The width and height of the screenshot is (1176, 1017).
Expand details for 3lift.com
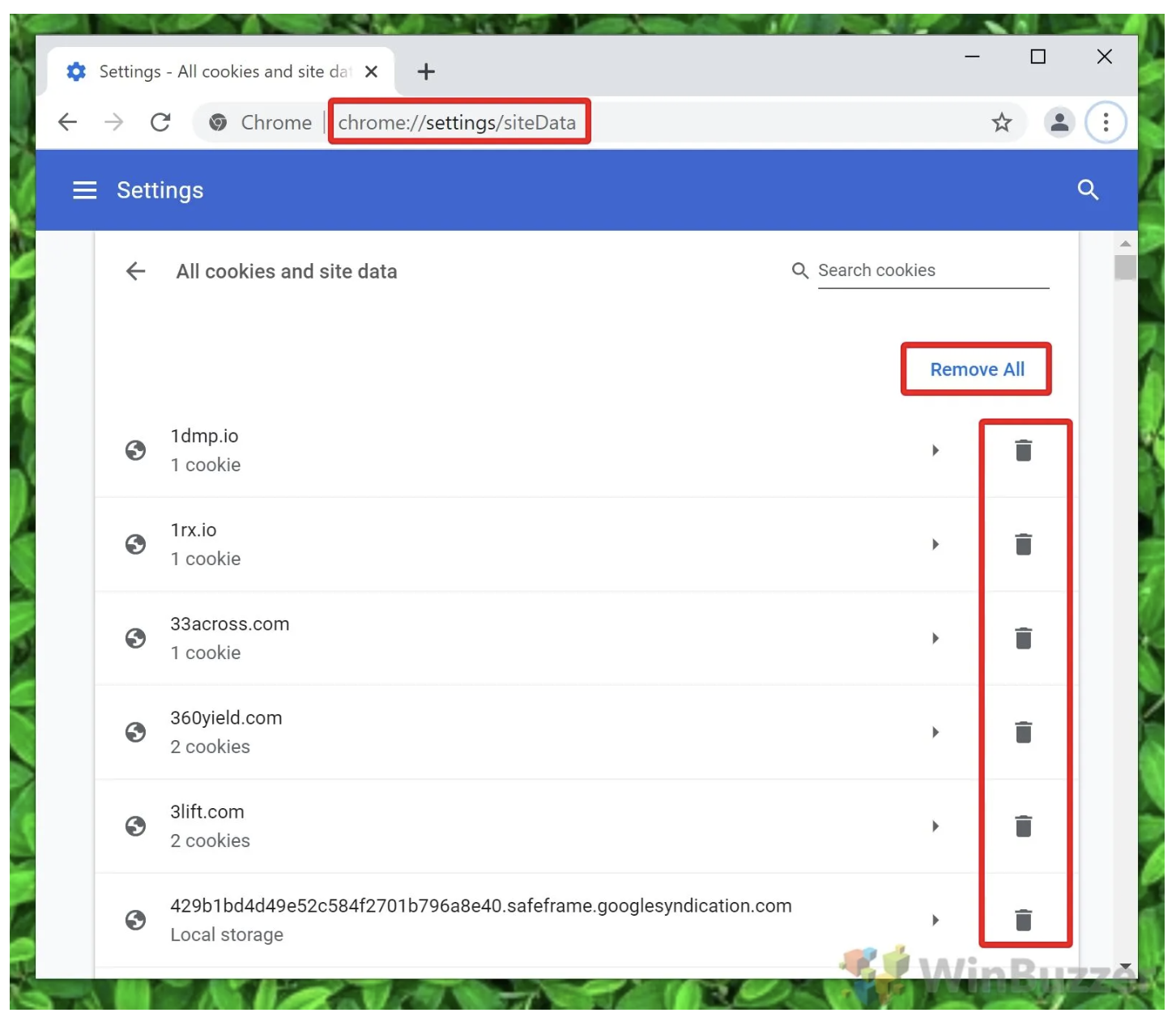935,826
